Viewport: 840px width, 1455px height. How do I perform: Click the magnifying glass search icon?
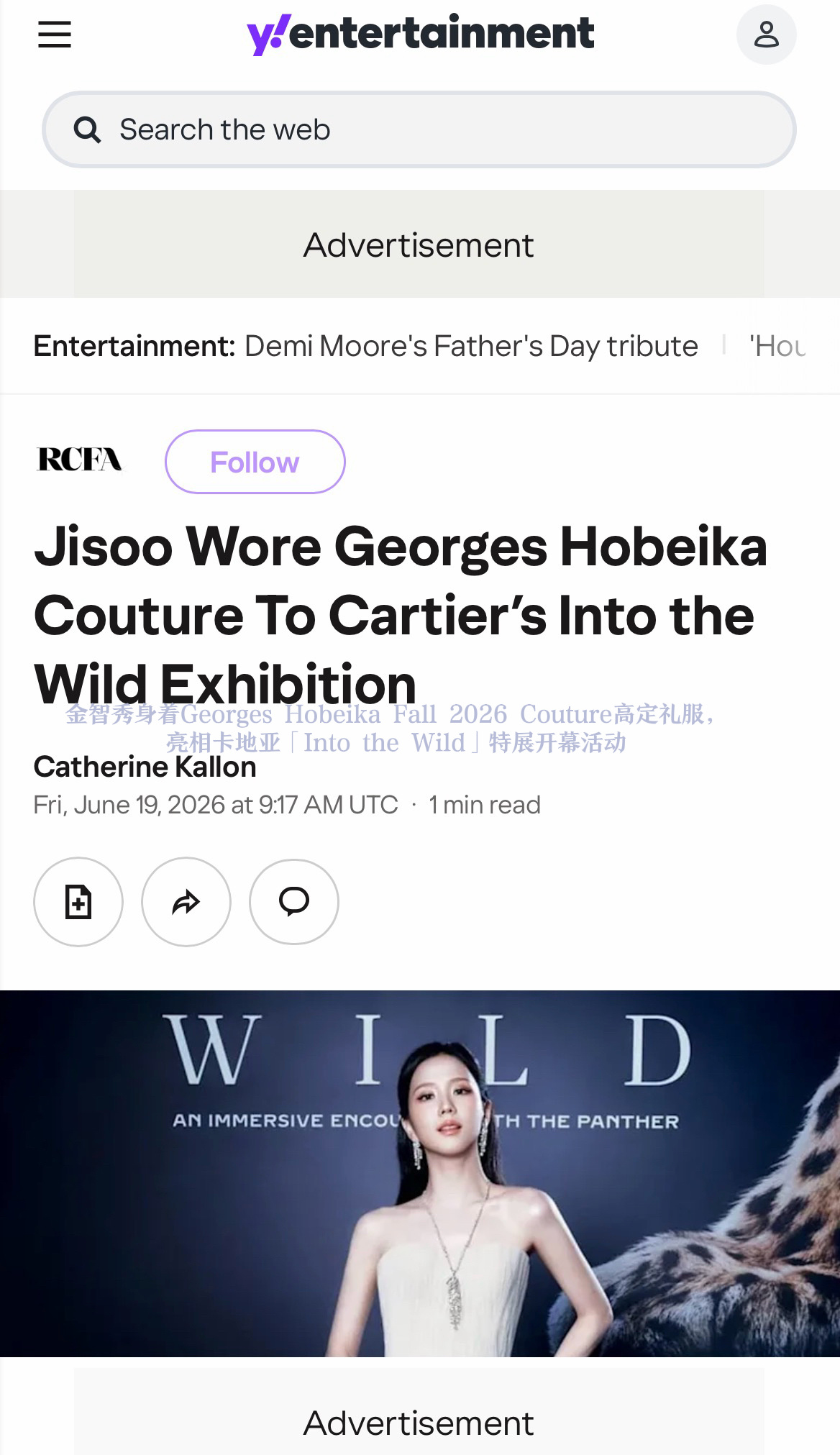pos(88,130)
